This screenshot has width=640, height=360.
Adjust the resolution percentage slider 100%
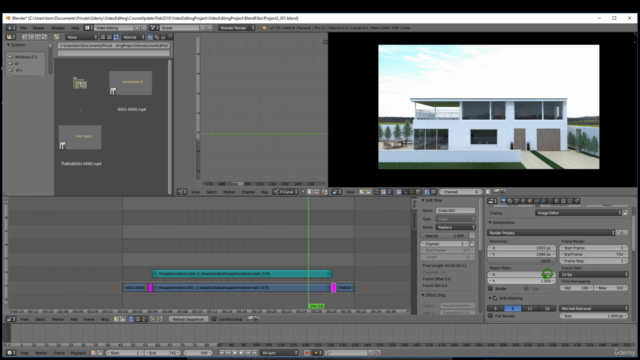pyautogui.click(x=521, y=261)
